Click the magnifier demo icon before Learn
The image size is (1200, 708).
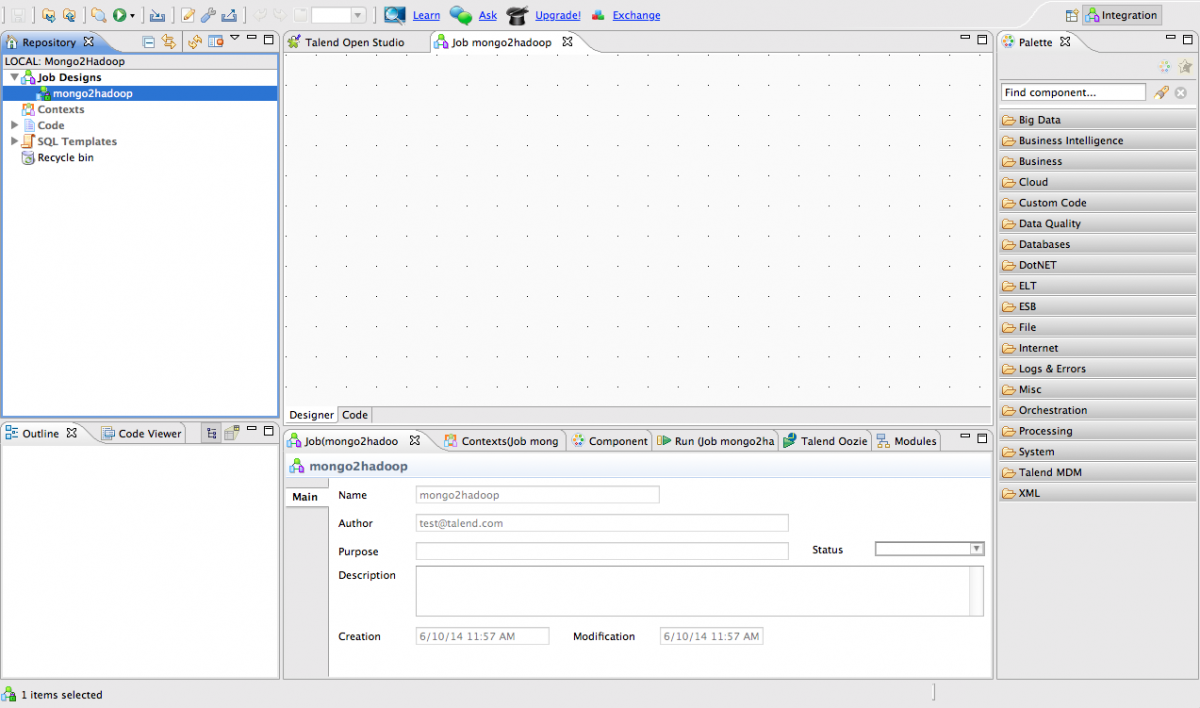[x=395, y=15]
